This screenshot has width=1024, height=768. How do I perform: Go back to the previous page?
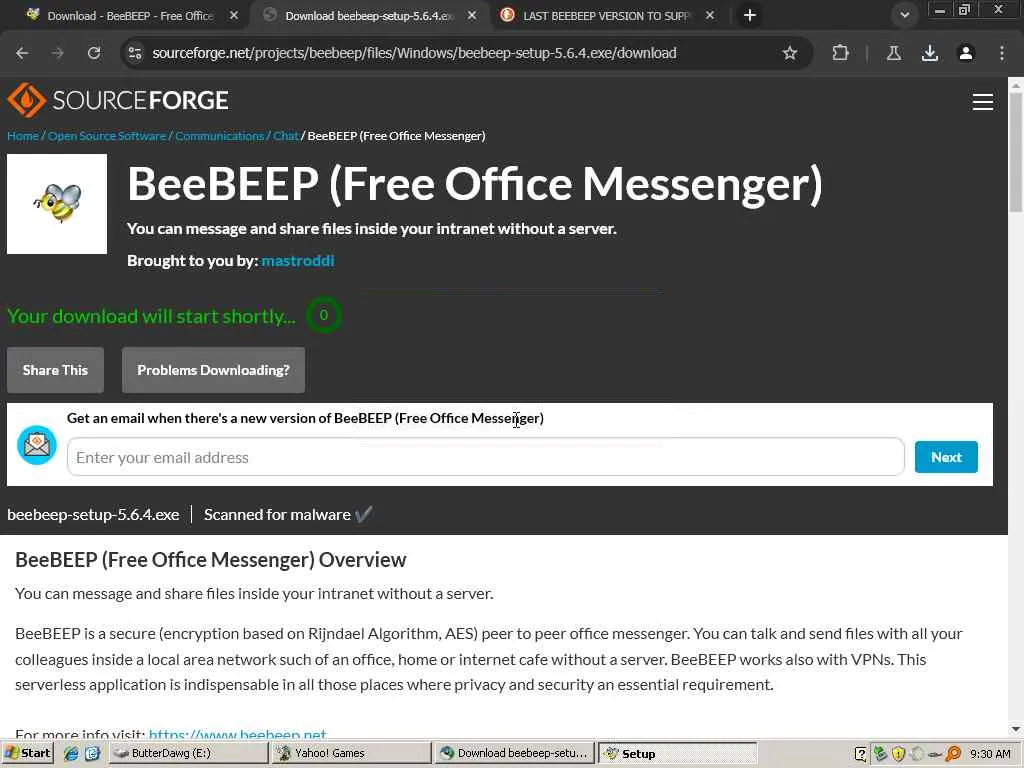coord(22,53)
